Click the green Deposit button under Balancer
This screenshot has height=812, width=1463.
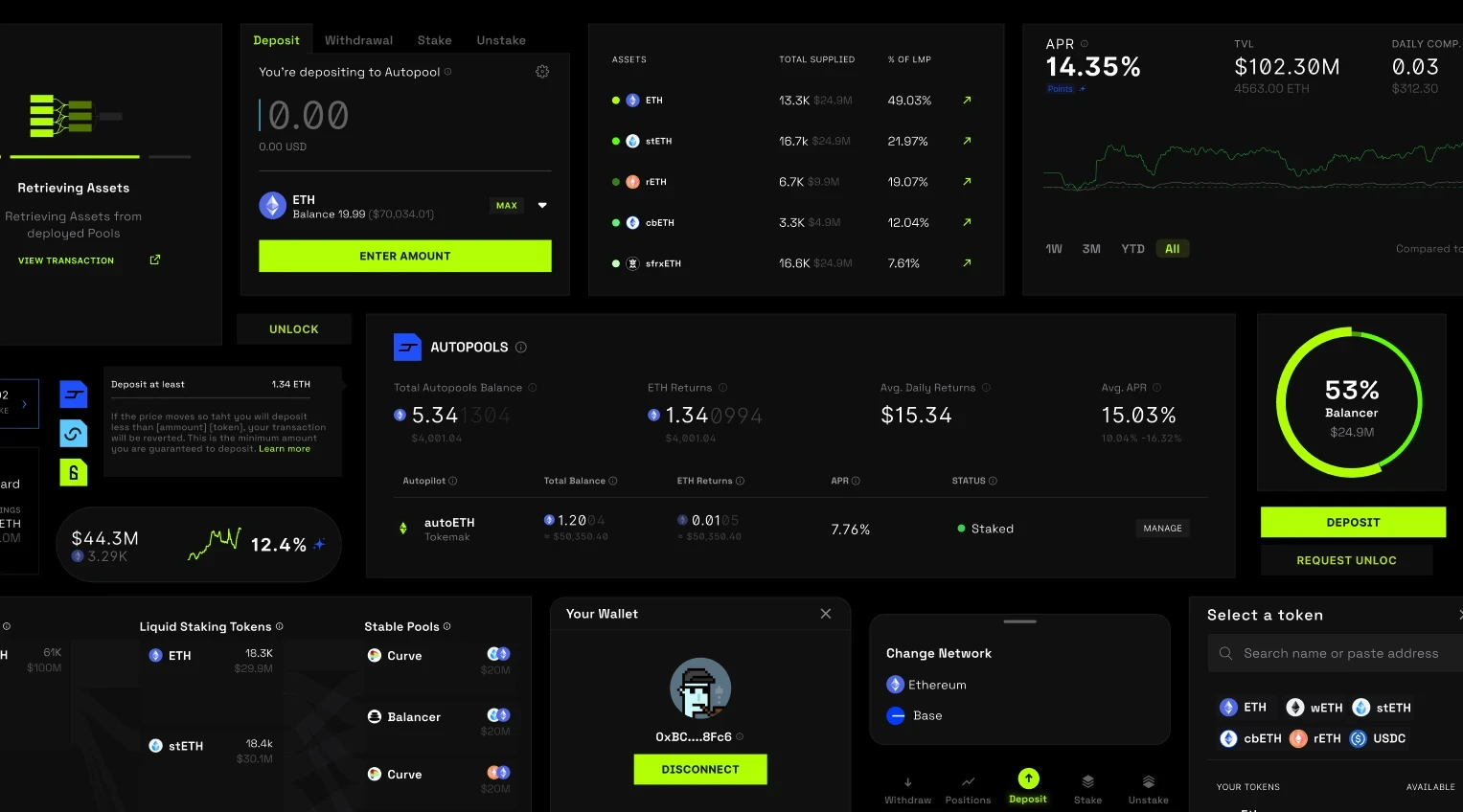pos(1353,522)
